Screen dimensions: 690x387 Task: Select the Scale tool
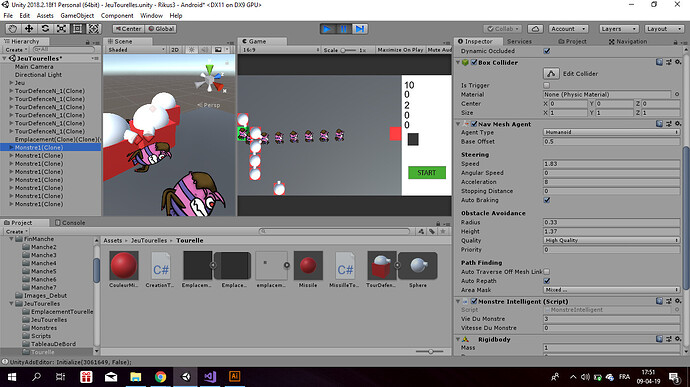click(x=61, y=29)
